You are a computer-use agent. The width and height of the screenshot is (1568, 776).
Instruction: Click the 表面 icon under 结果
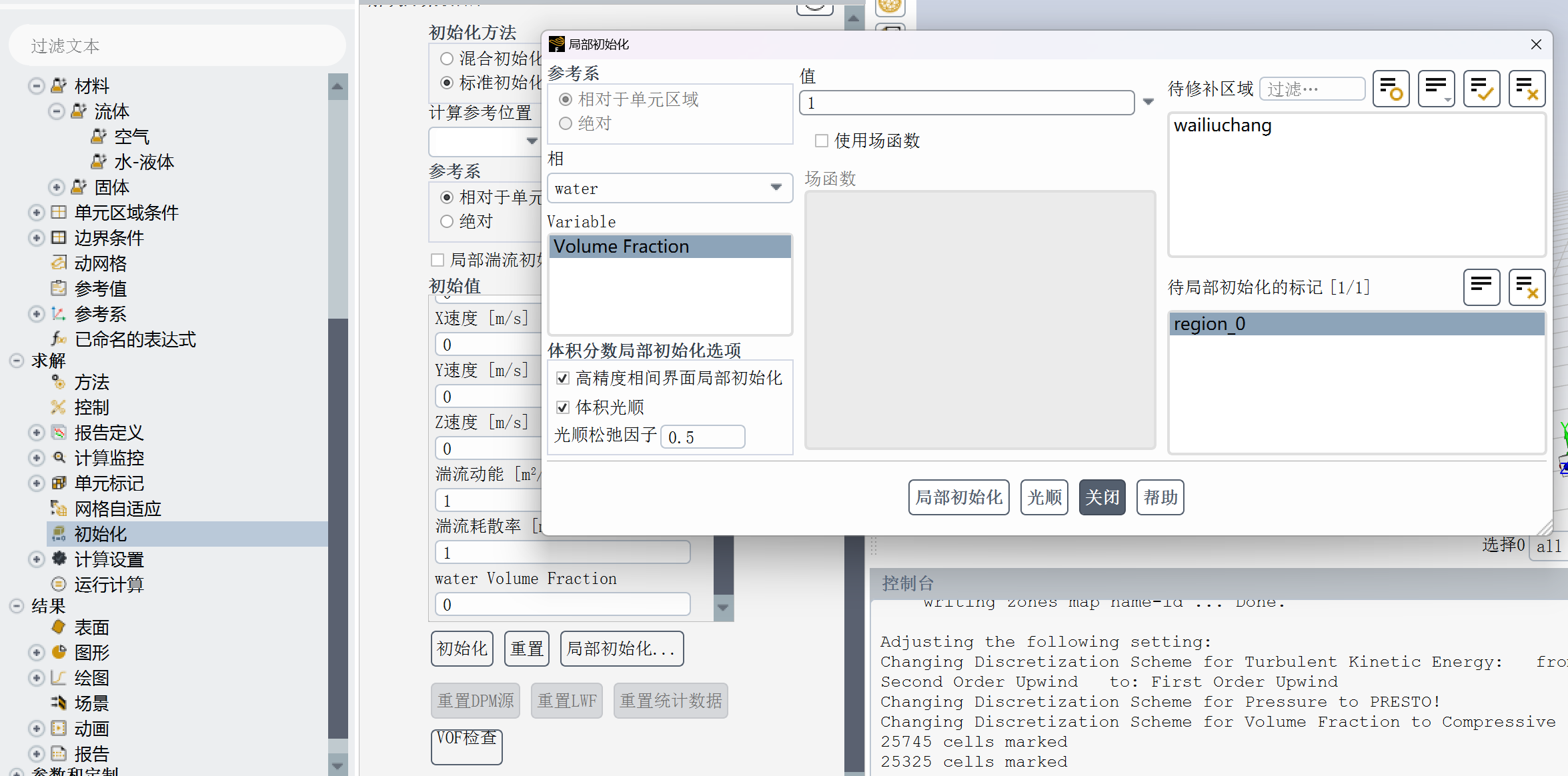pos(59,627)
